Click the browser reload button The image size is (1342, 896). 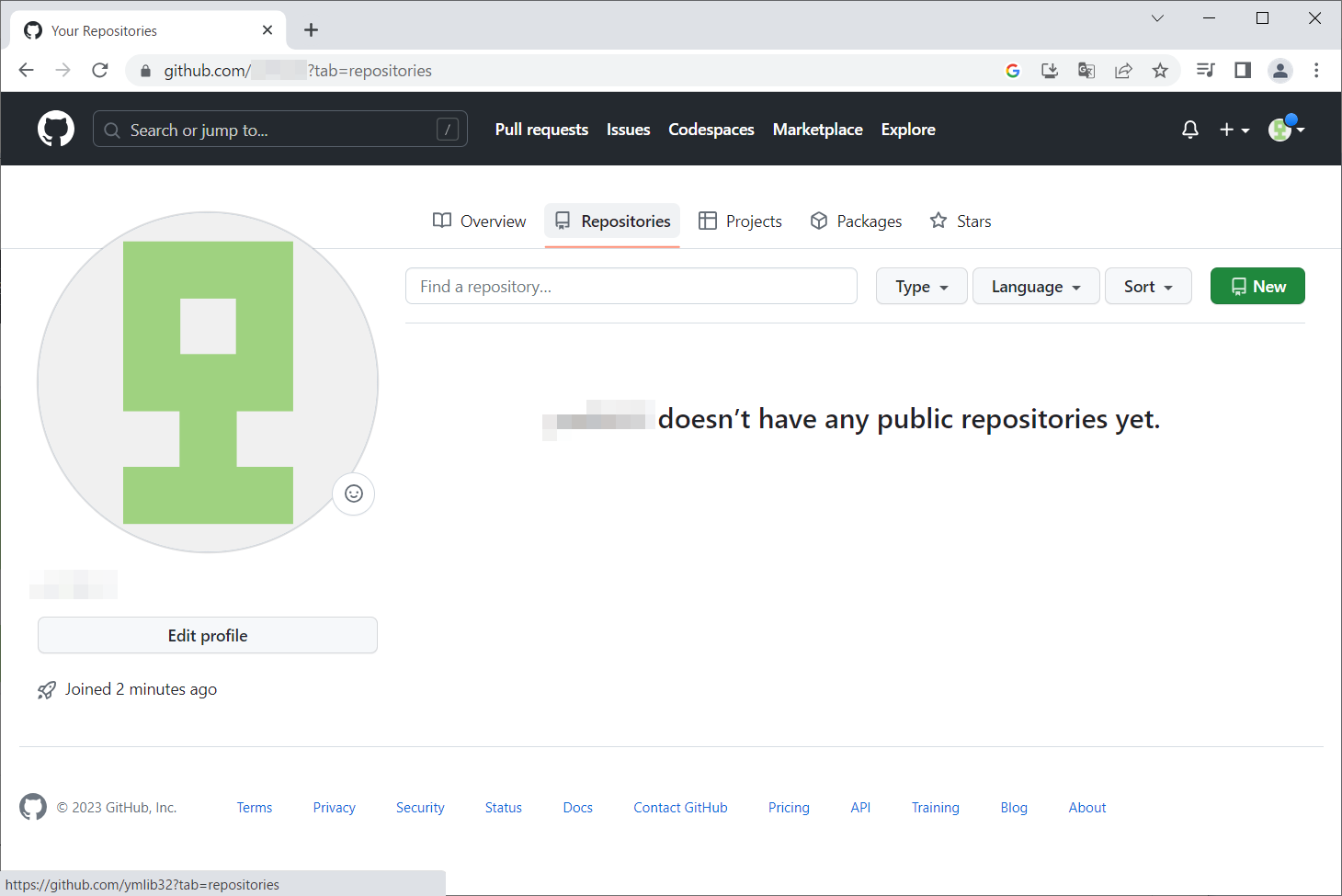point(100,71)
